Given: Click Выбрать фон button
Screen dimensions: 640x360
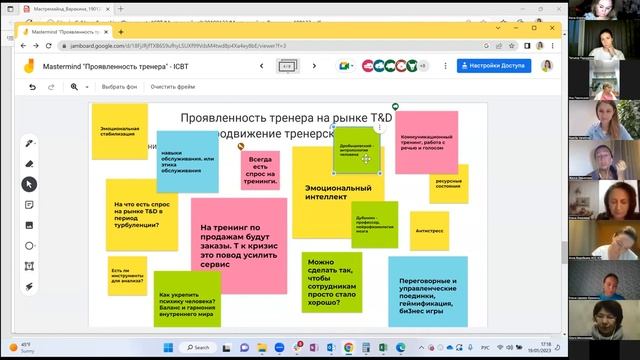Looking at the screenshot, I should (119, 87).
